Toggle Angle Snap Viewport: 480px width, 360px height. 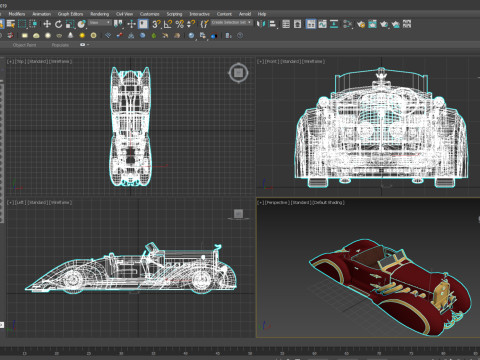click(x=168, y=24)
